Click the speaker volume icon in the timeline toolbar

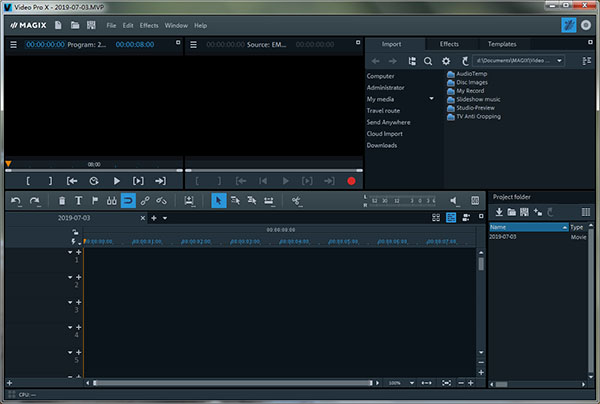pyautogui.click(x=453, y=200)
